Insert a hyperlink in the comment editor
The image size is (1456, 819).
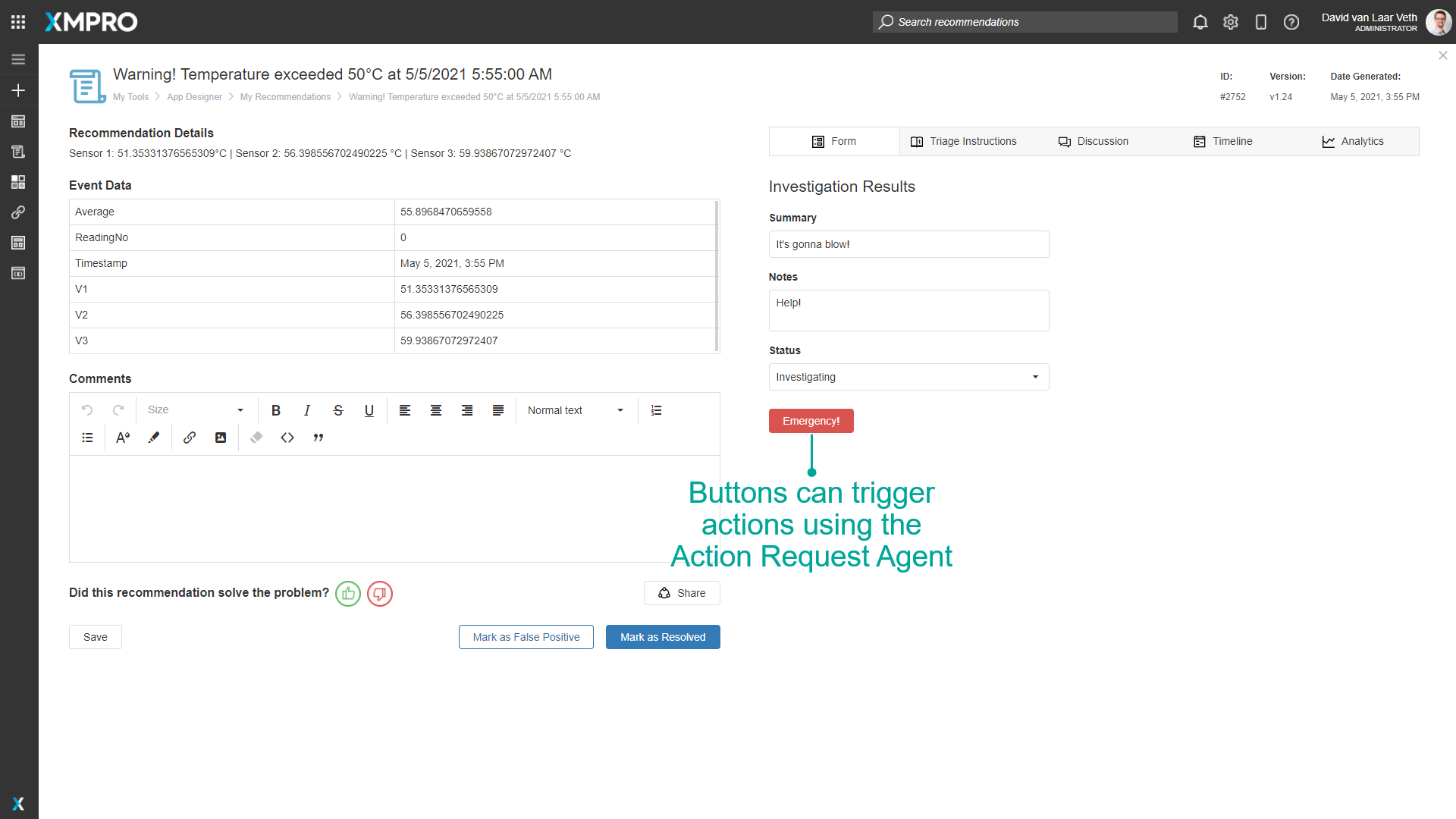coord(190,438)
